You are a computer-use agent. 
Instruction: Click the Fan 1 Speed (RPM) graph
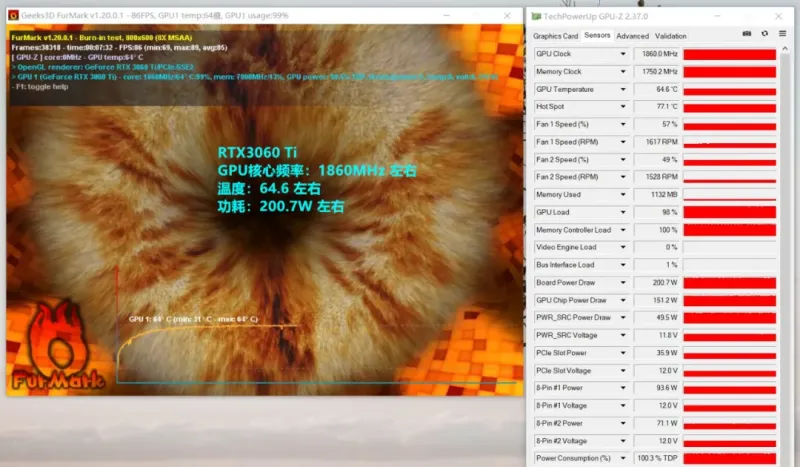(730, 142)
